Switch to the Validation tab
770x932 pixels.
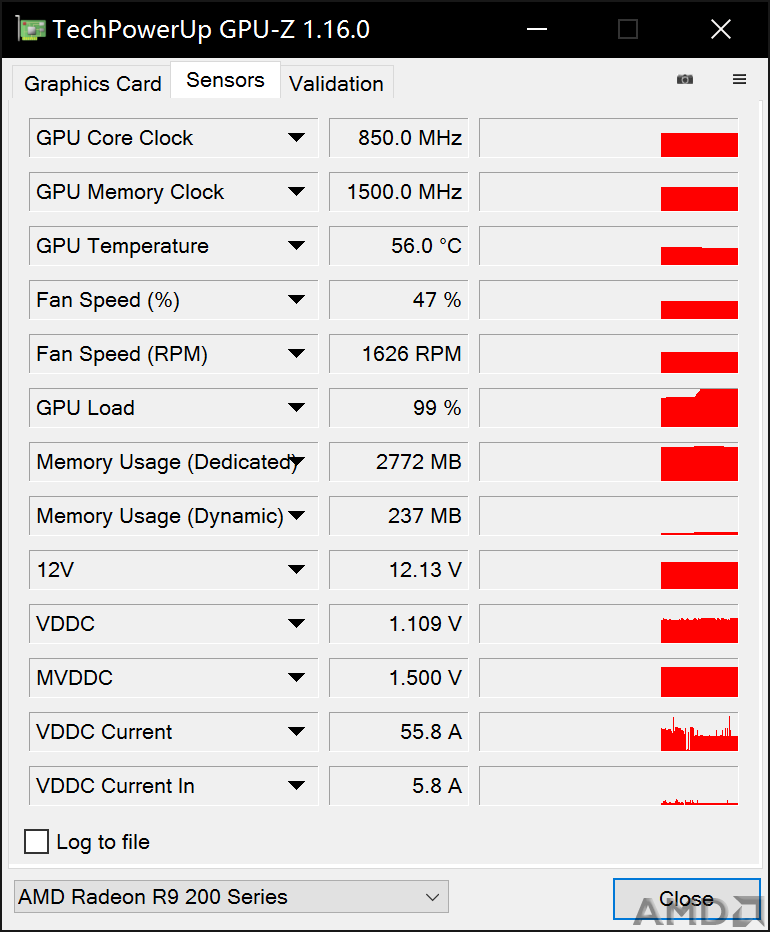pos(337,83)
